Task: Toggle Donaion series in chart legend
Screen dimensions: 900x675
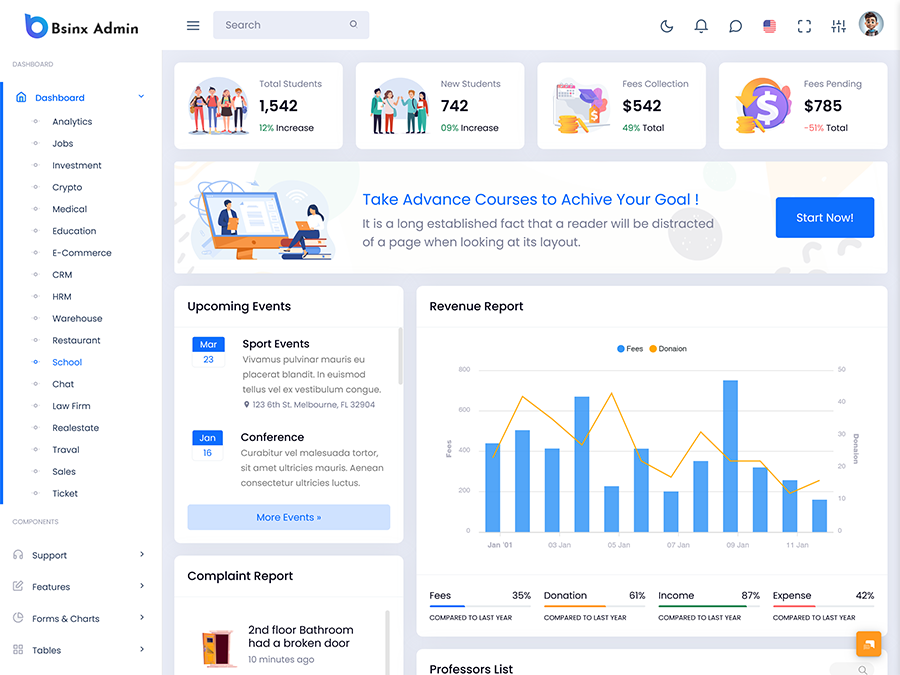Action: 668,349
